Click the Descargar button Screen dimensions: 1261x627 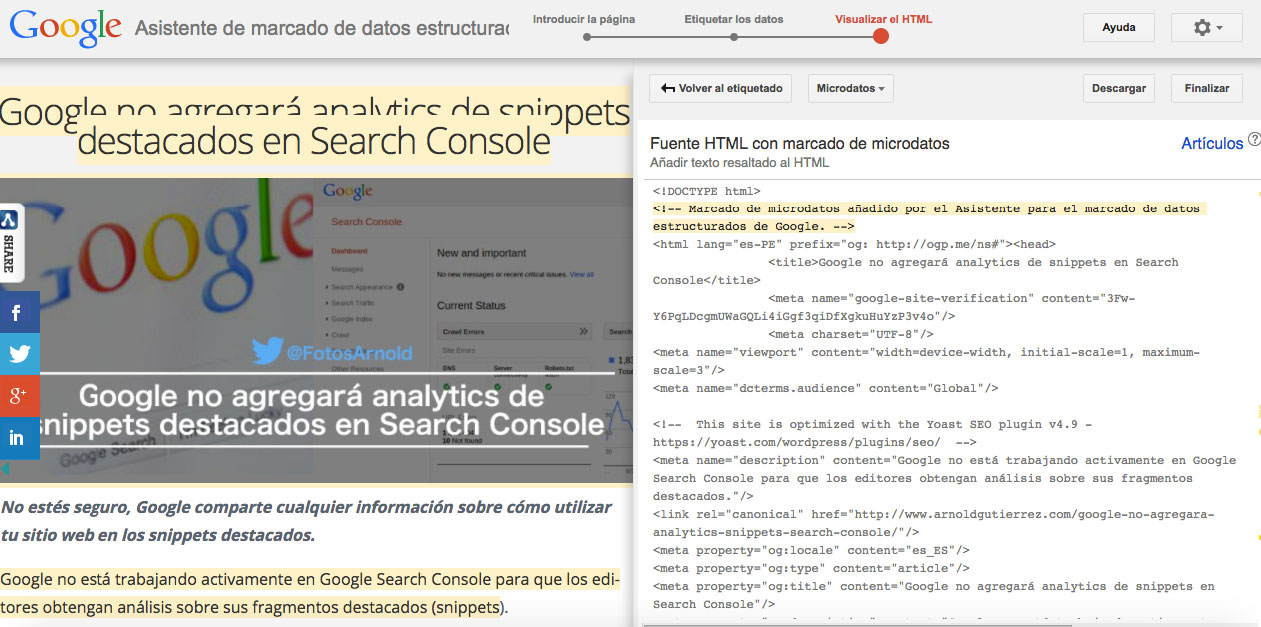[1119, 88]
